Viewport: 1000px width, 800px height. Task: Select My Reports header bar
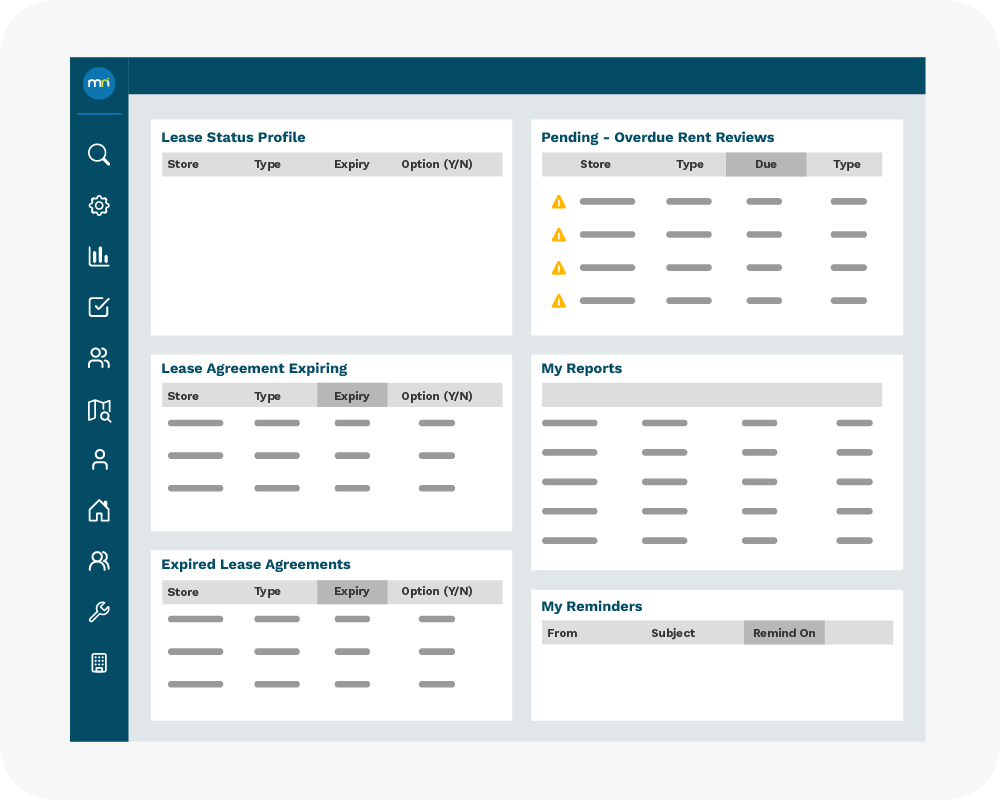pyautogui.click(x=711, y=395)
